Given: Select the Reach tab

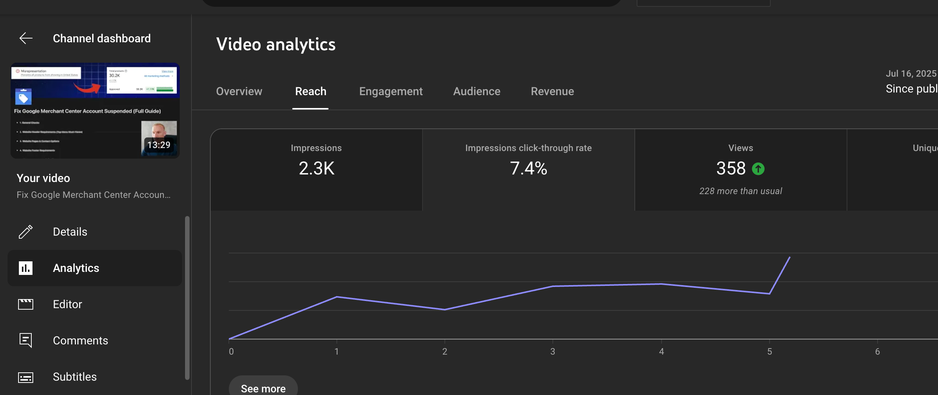Looking at the screenshot, I should pos(310,92).
